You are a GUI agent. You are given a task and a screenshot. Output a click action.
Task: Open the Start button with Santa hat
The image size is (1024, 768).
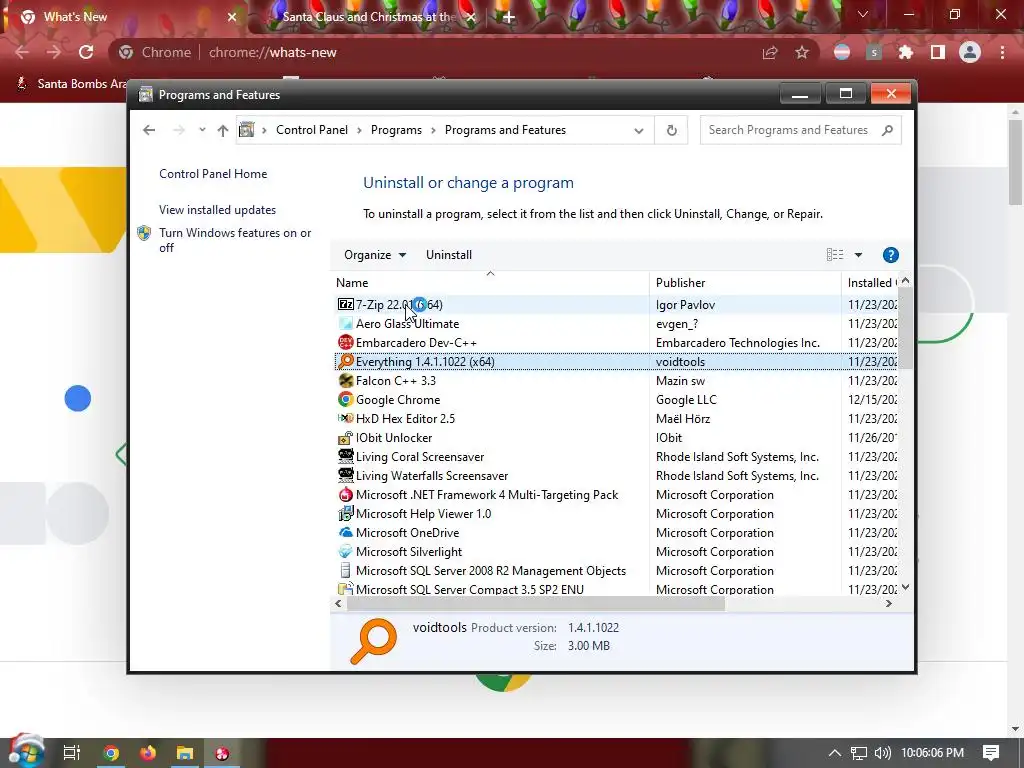[26, 752]
